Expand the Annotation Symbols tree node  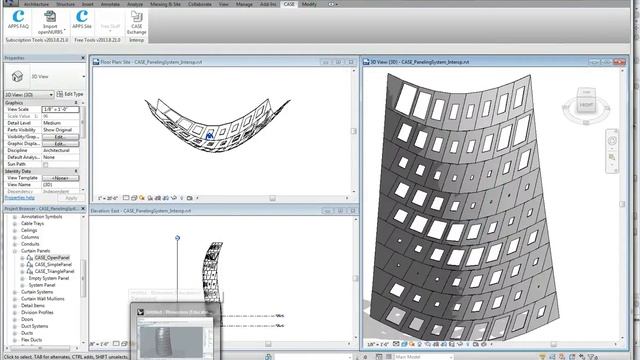(15, 217)
